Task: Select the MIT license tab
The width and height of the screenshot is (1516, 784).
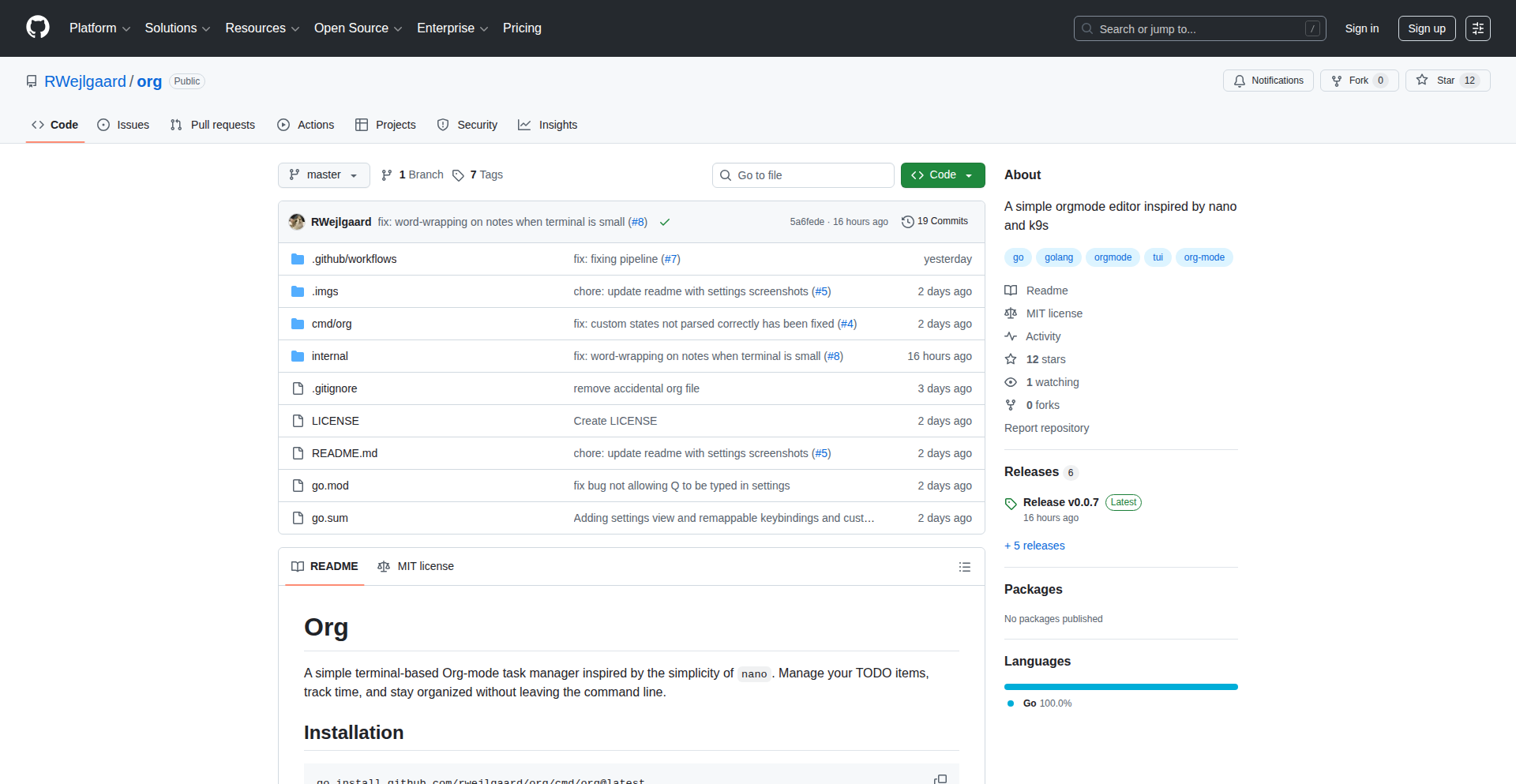Action: (416, 567)
